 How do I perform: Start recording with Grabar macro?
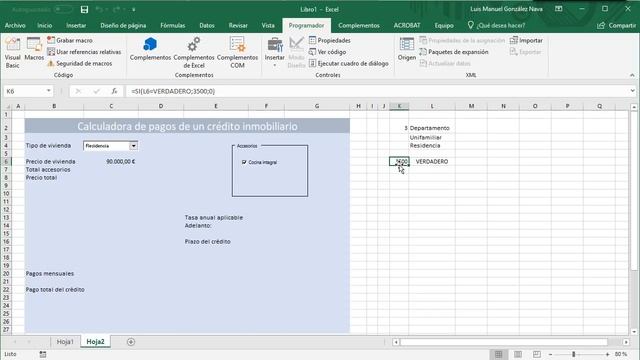click(x=70, y=40)
